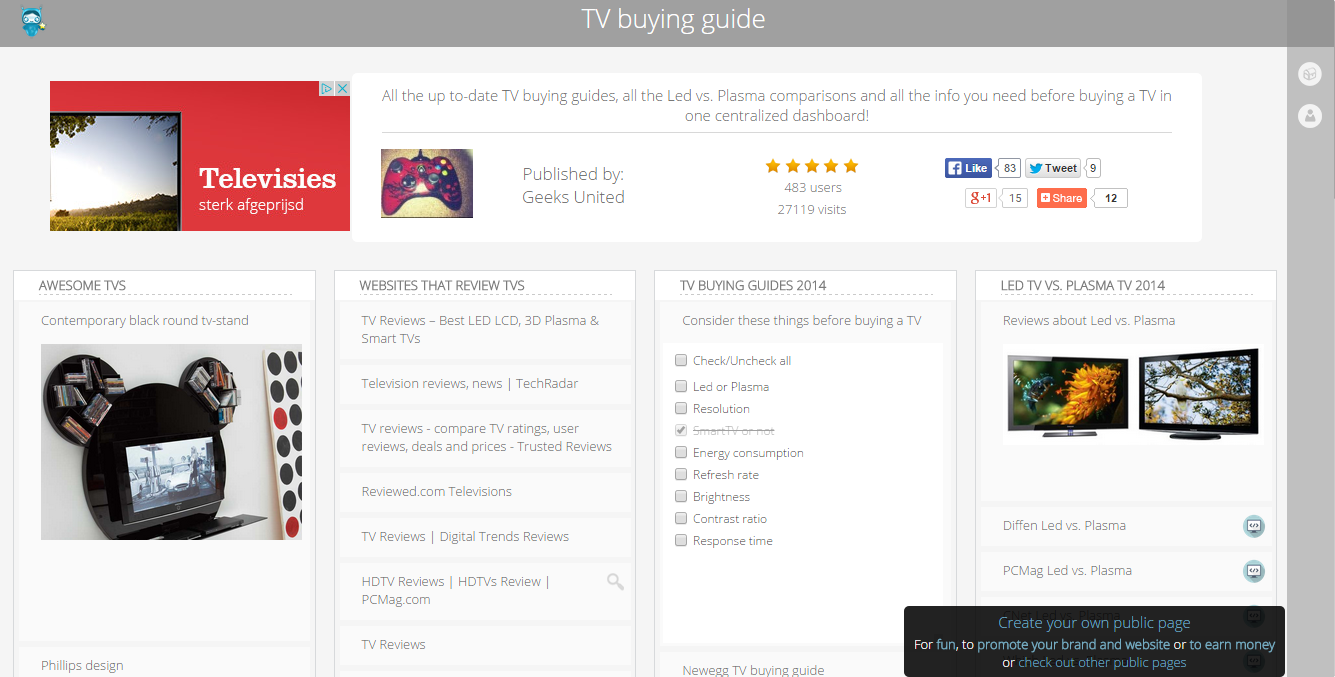Toggle the Check/Uncheck all checkbox
Screen dimensions: 1335x677
pyautogui.click(x=681, y=361)
